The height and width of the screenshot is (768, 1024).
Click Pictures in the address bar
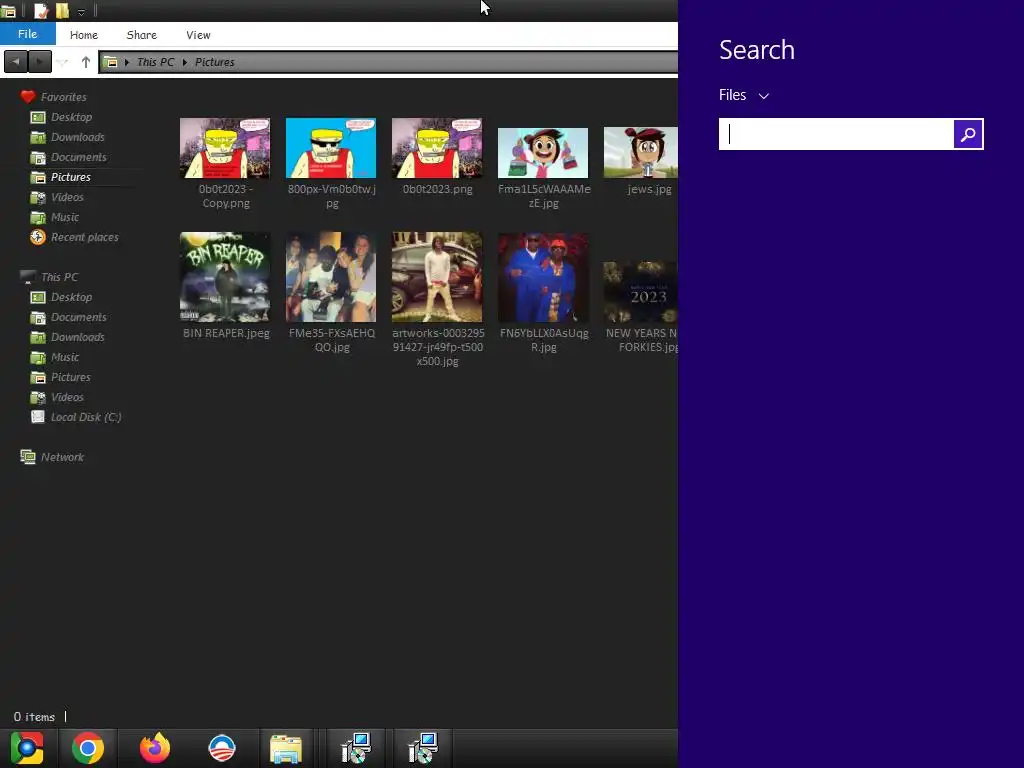tap(214, 62)
